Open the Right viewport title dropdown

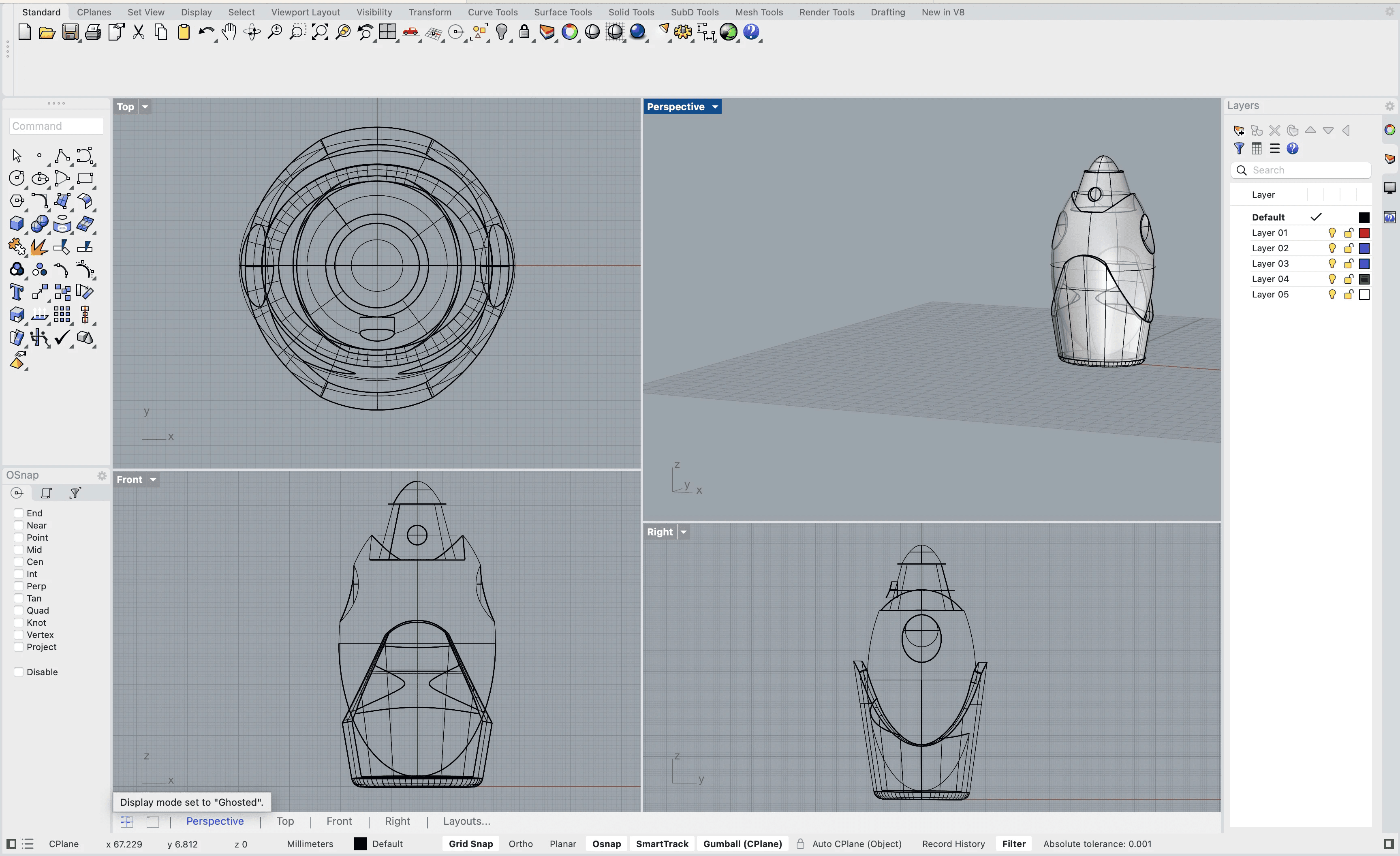point(684,532)
